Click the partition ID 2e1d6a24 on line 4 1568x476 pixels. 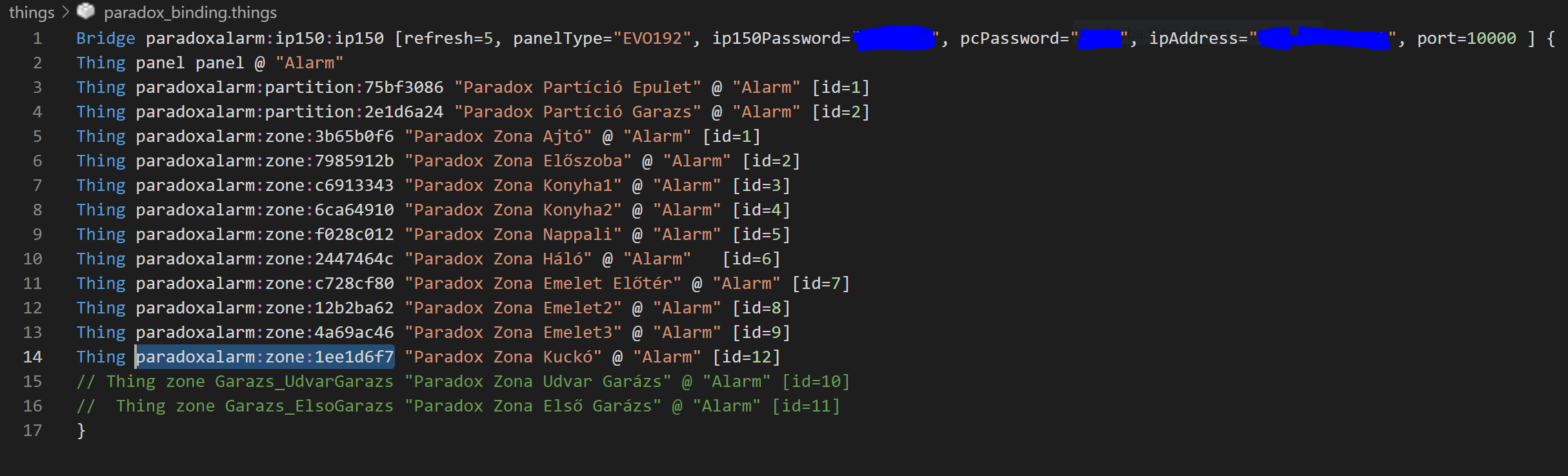tap(404, 112)
